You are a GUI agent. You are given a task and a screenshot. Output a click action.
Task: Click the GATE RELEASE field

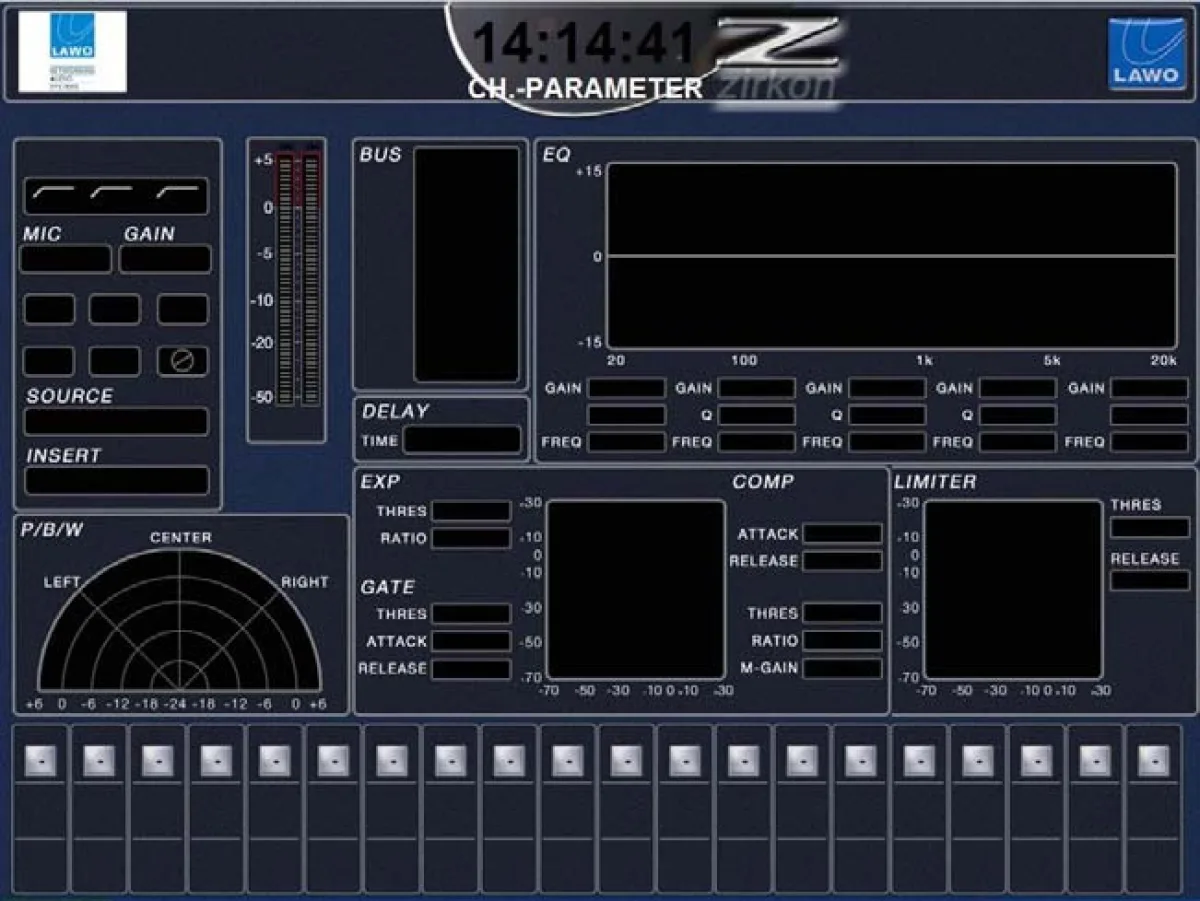point(471,668)
